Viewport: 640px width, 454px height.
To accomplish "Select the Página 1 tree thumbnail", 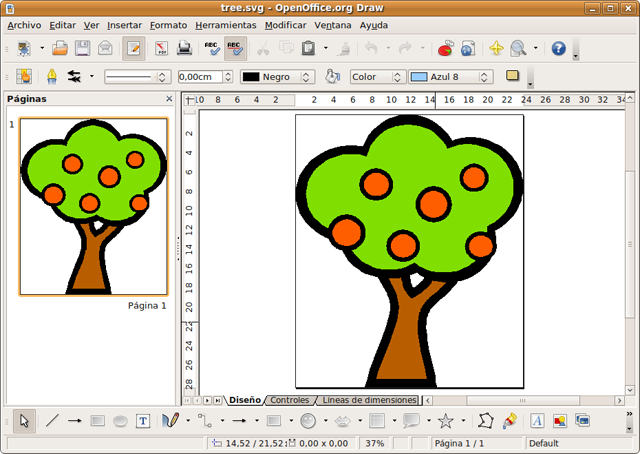I will [93, 207].
